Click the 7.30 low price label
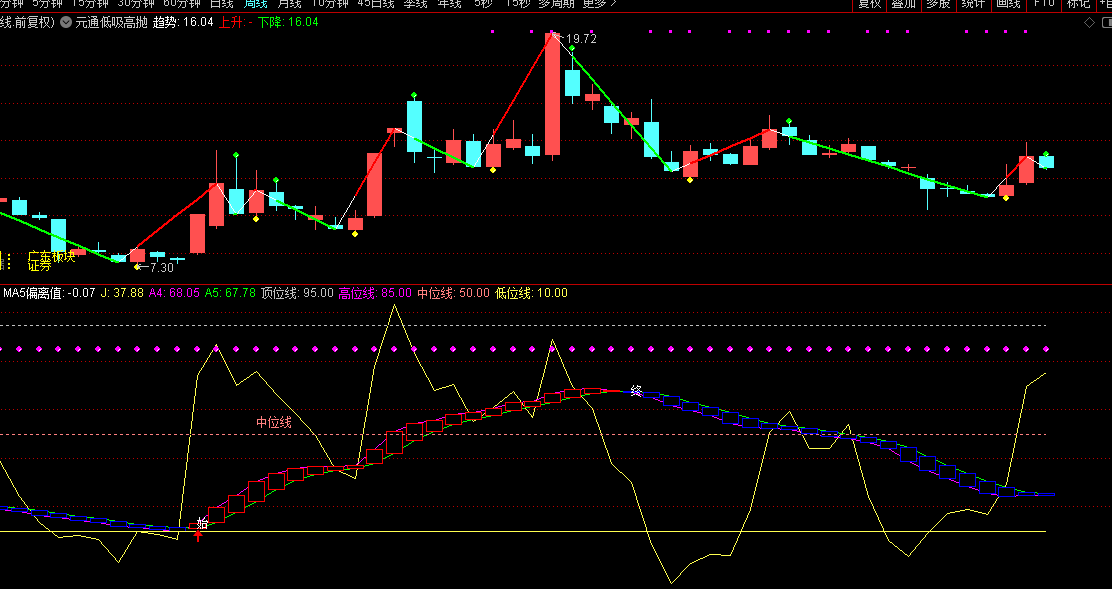 [x=161, y=267]
